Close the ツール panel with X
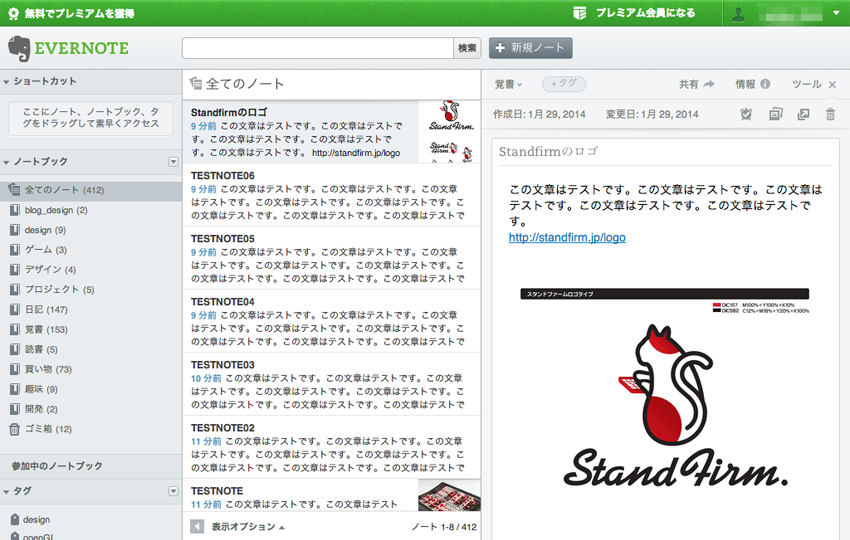This screenshot has height=540, width=850. (832, 85)
